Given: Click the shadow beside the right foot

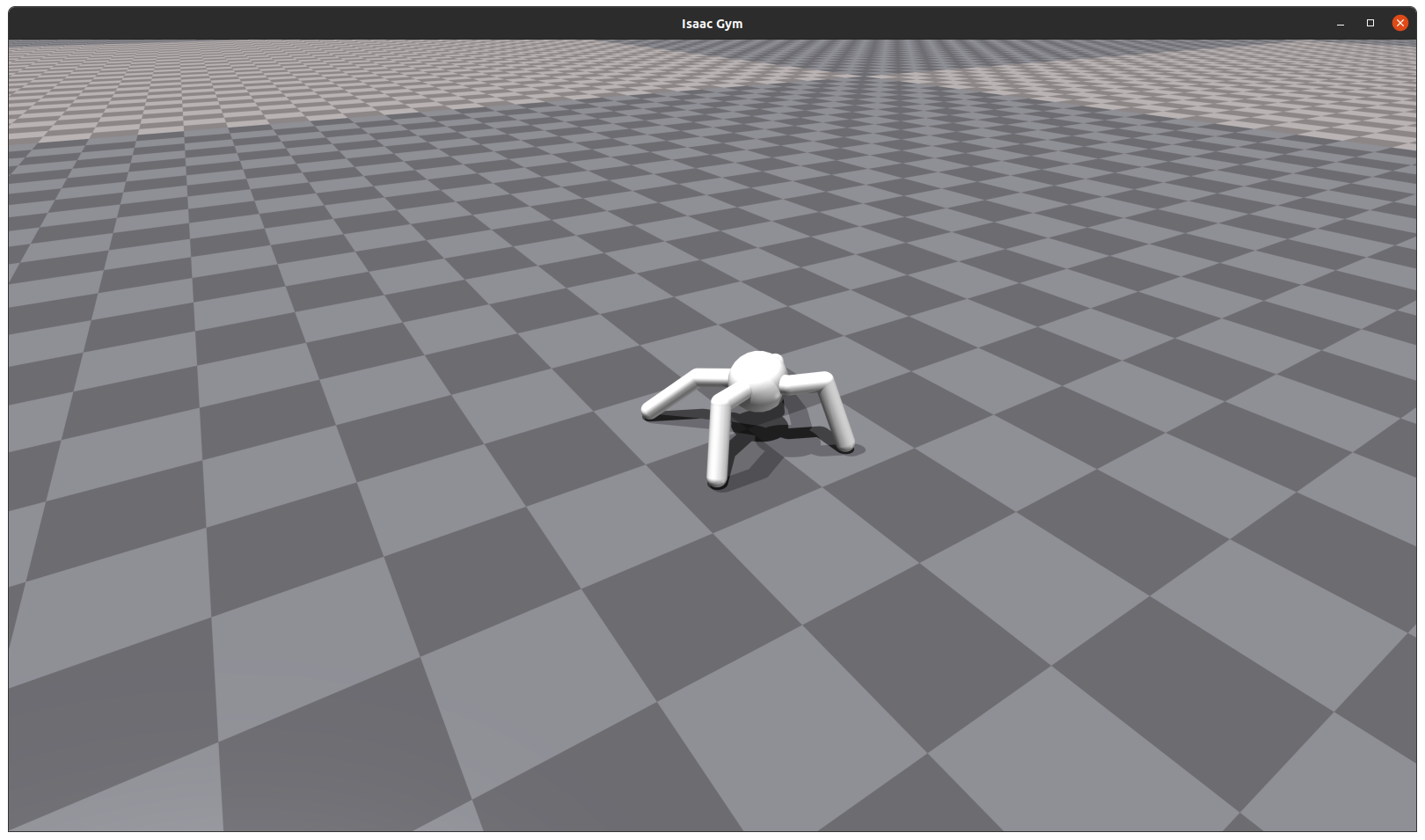Looking at the screenshot, I should (859, 449).
